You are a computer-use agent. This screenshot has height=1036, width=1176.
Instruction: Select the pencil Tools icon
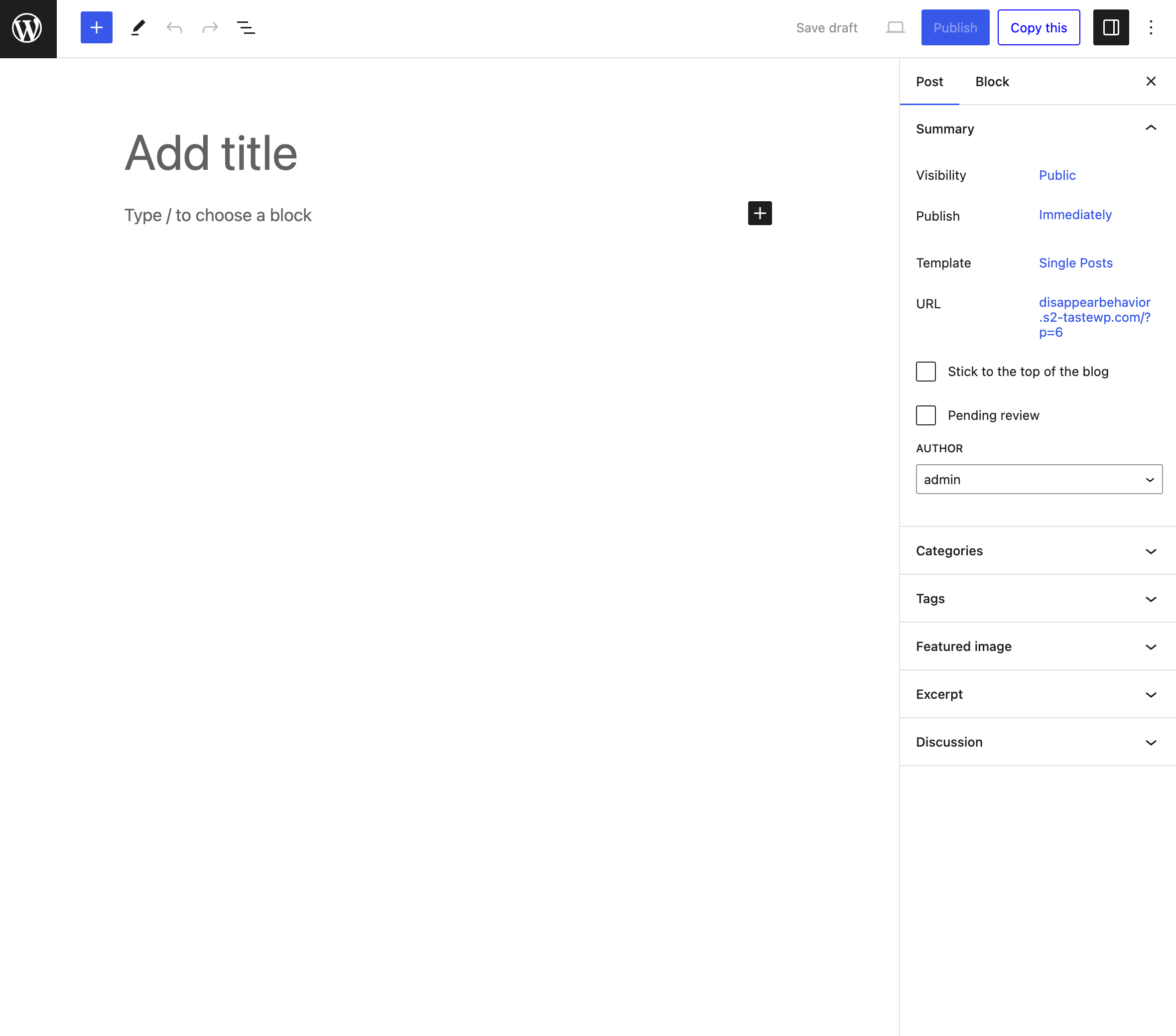tap(138, 27)
